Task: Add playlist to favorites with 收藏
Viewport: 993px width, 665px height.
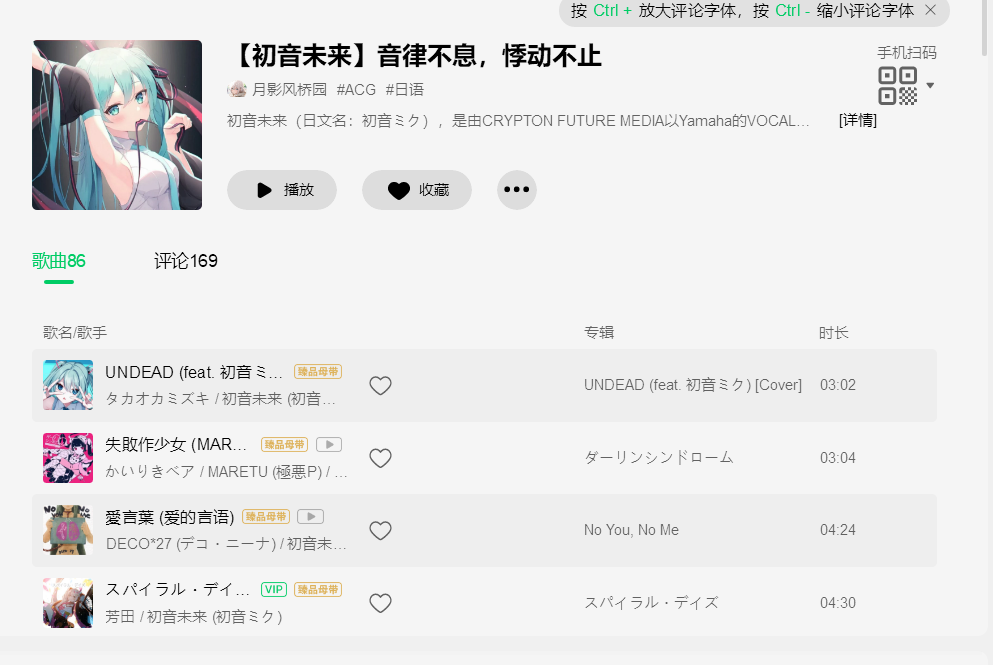Action: click(x=417, y=190)
